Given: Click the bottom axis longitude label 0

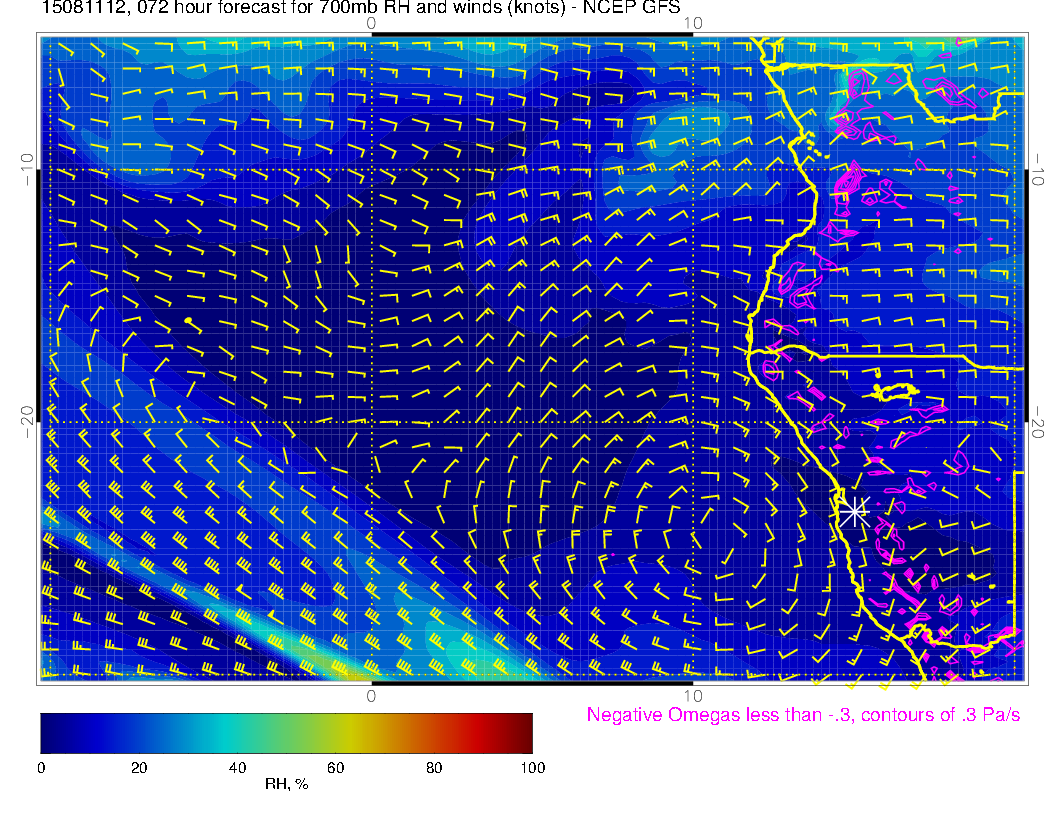Looking at the screenshot, I should 371,695.
